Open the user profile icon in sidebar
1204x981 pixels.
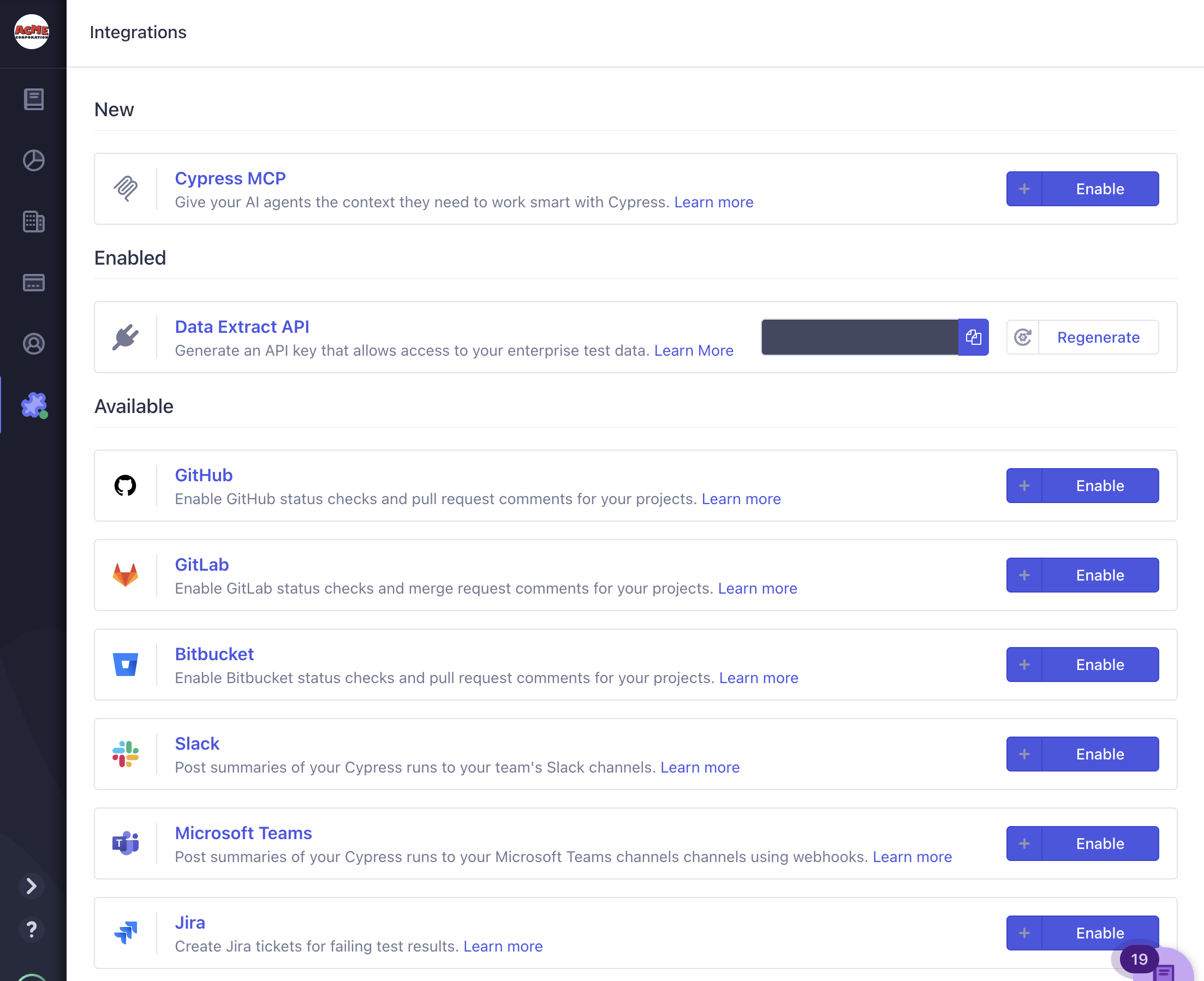(34, 344)
